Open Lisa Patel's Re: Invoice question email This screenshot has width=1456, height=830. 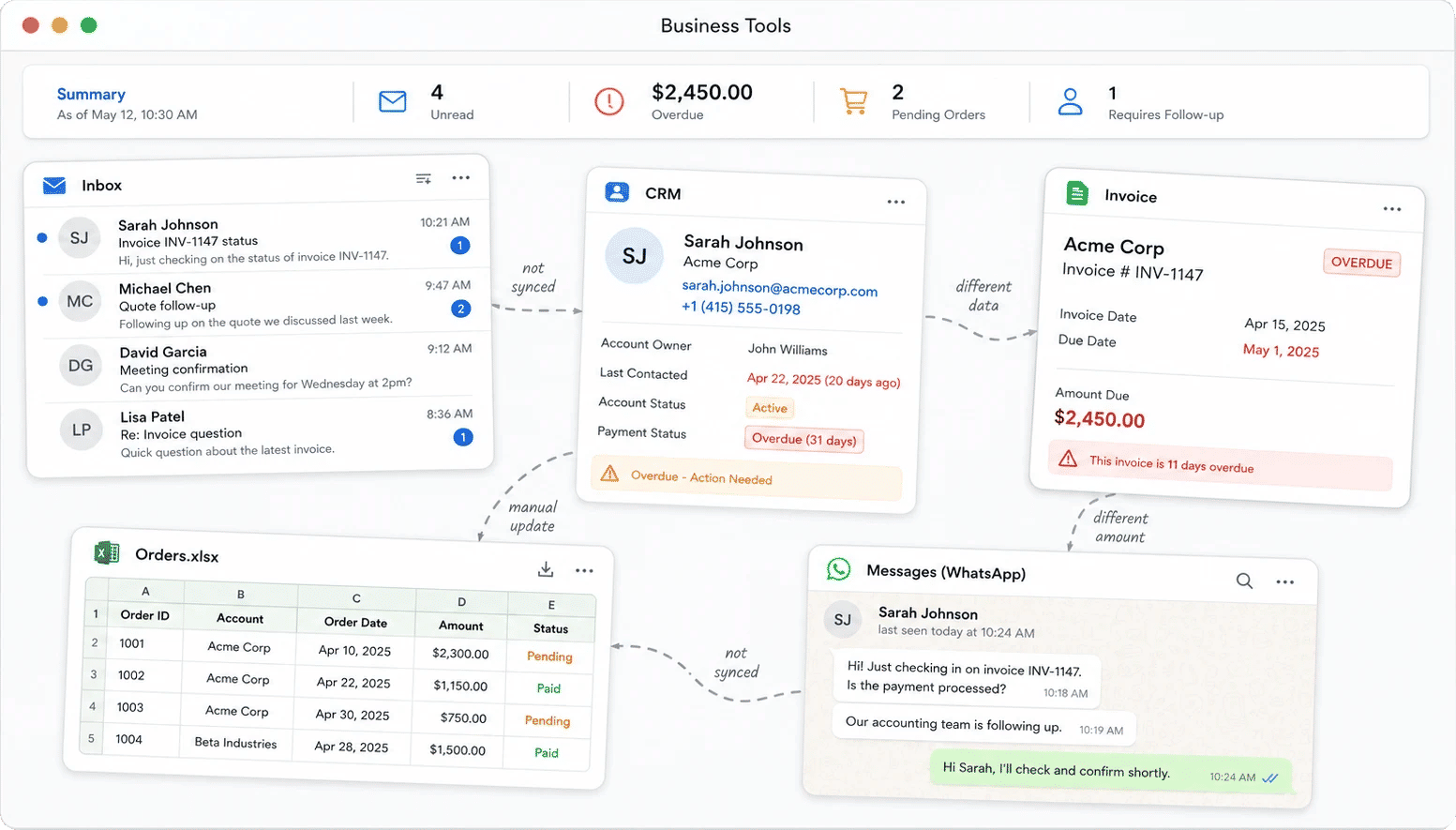(259, 432)
